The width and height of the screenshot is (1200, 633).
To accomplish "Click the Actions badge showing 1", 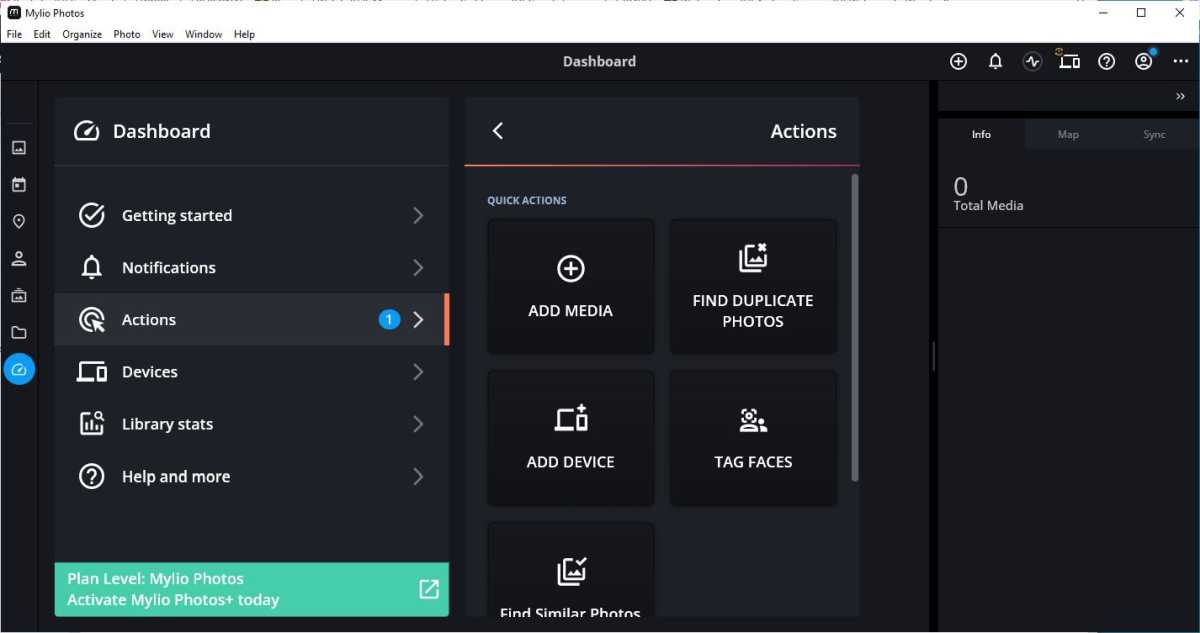I will pos(389,319).
